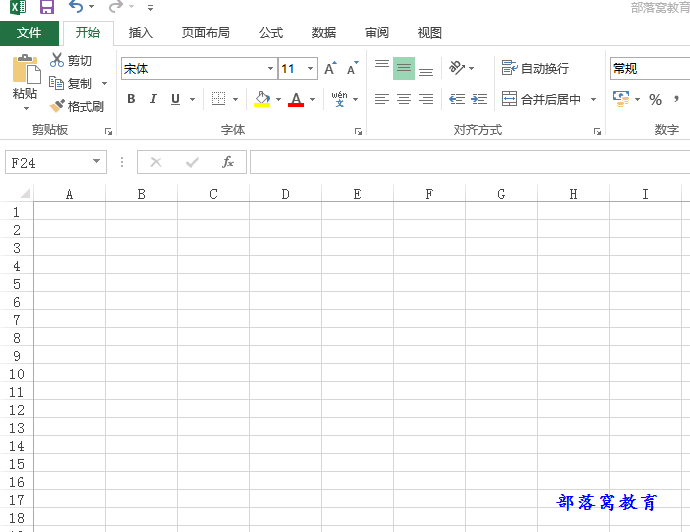Expand the font color dropdown arrow
This screenshot has width=690, height=532.
312,99
